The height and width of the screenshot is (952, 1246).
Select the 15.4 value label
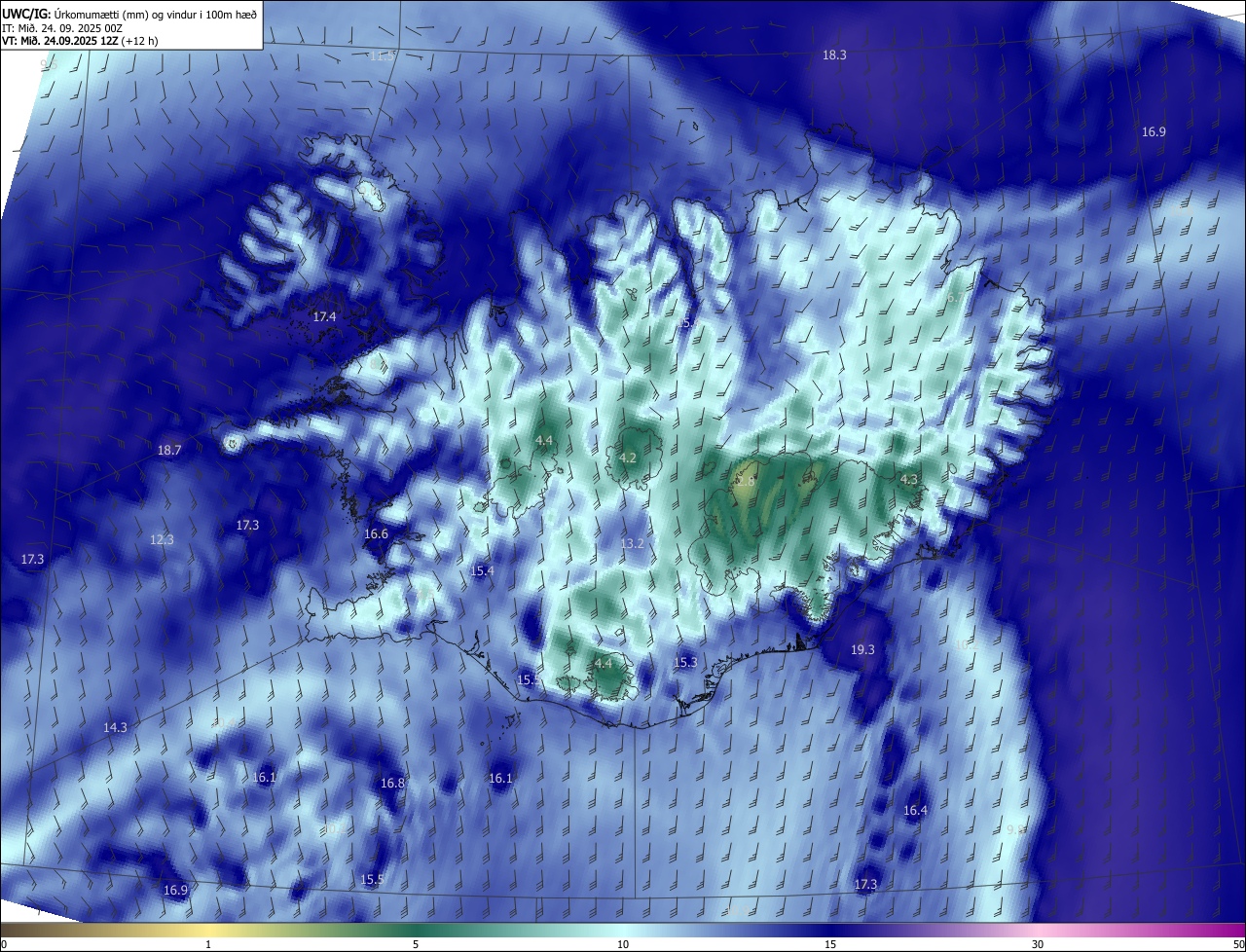pos(482,571)
